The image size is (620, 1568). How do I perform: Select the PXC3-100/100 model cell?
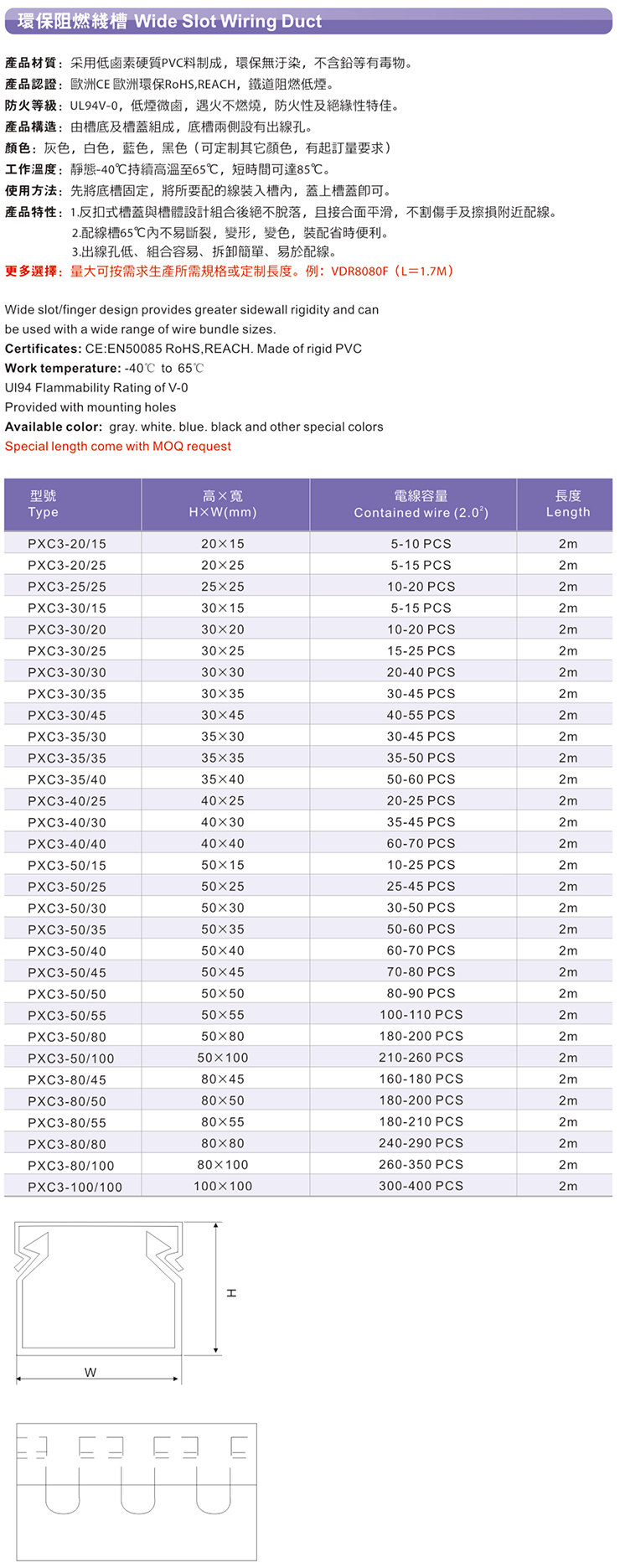click(x=75, y=1187)
